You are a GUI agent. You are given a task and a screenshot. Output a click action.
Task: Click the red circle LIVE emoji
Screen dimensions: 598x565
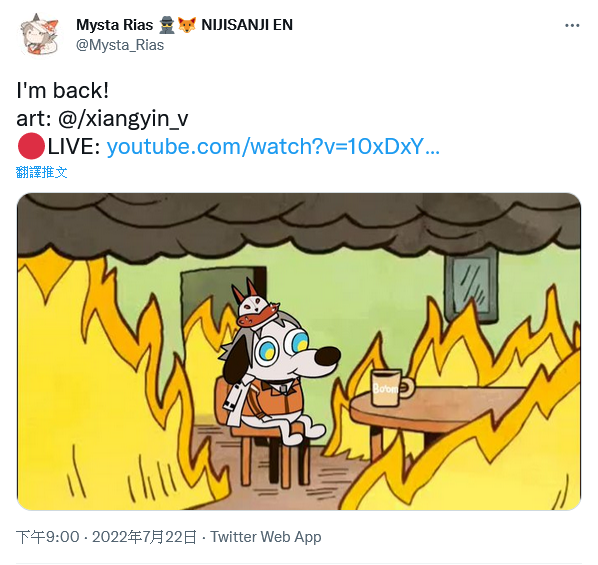31,146
